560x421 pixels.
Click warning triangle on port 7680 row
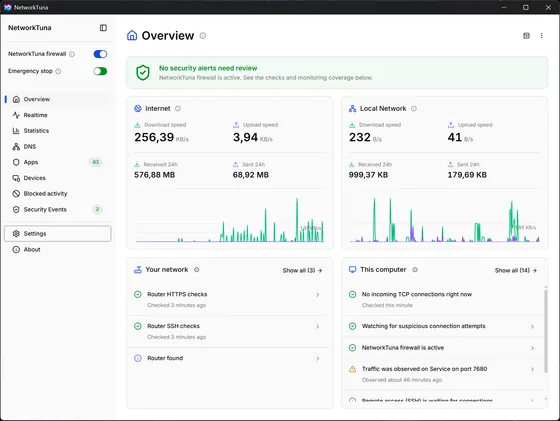pos(352,369)
